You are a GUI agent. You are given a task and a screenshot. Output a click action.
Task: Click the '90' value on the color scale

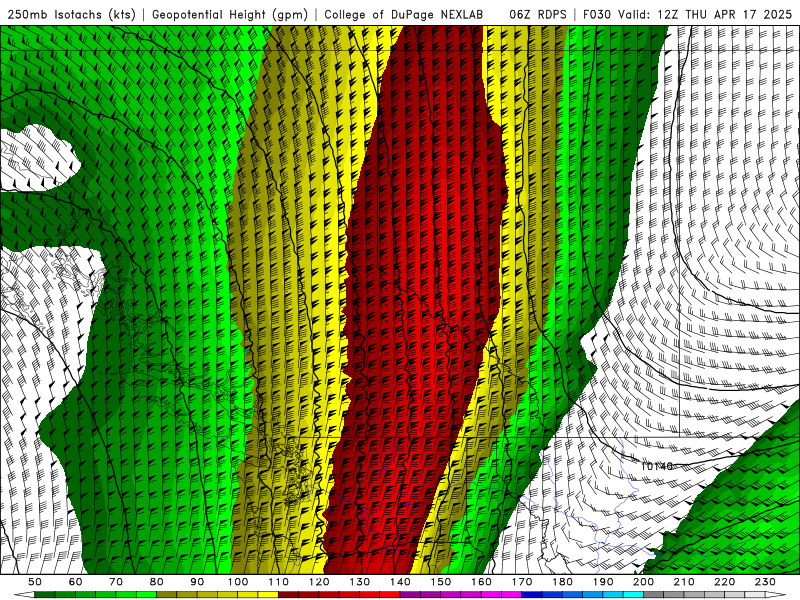(x=197, y=582)
